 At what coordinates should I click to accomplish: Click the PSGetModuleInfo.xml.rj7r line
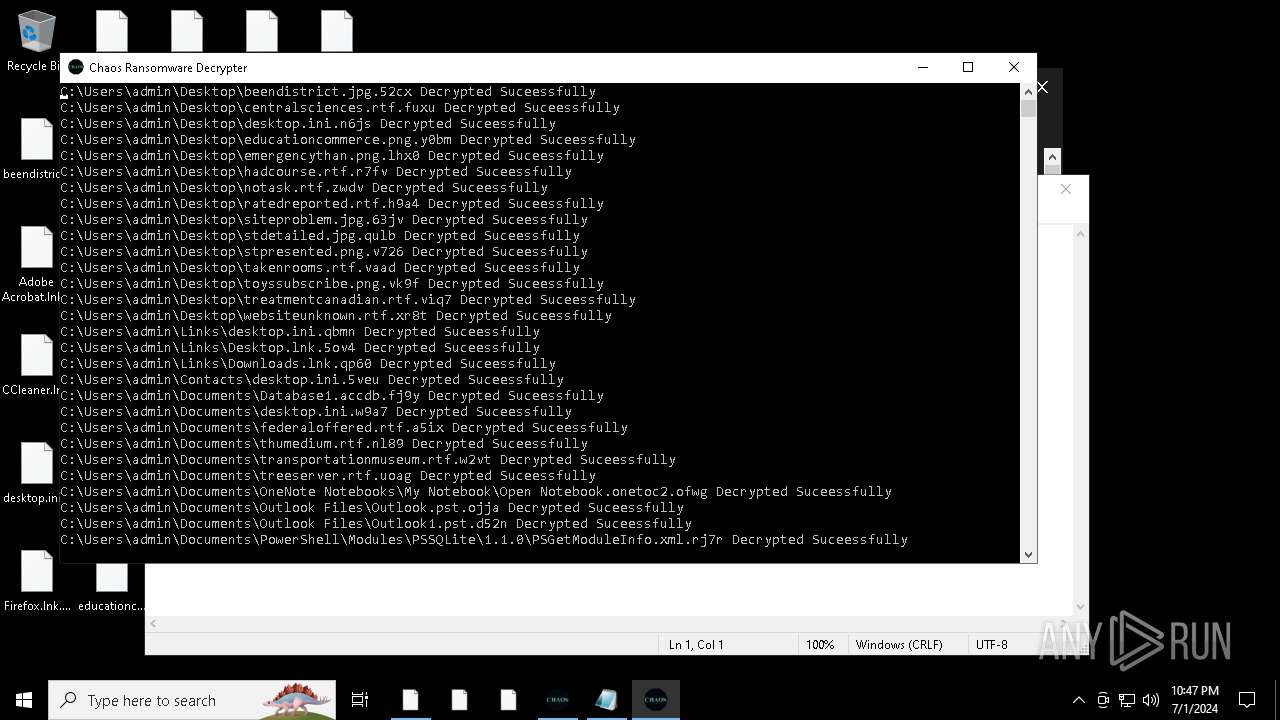tap(484, 539)
